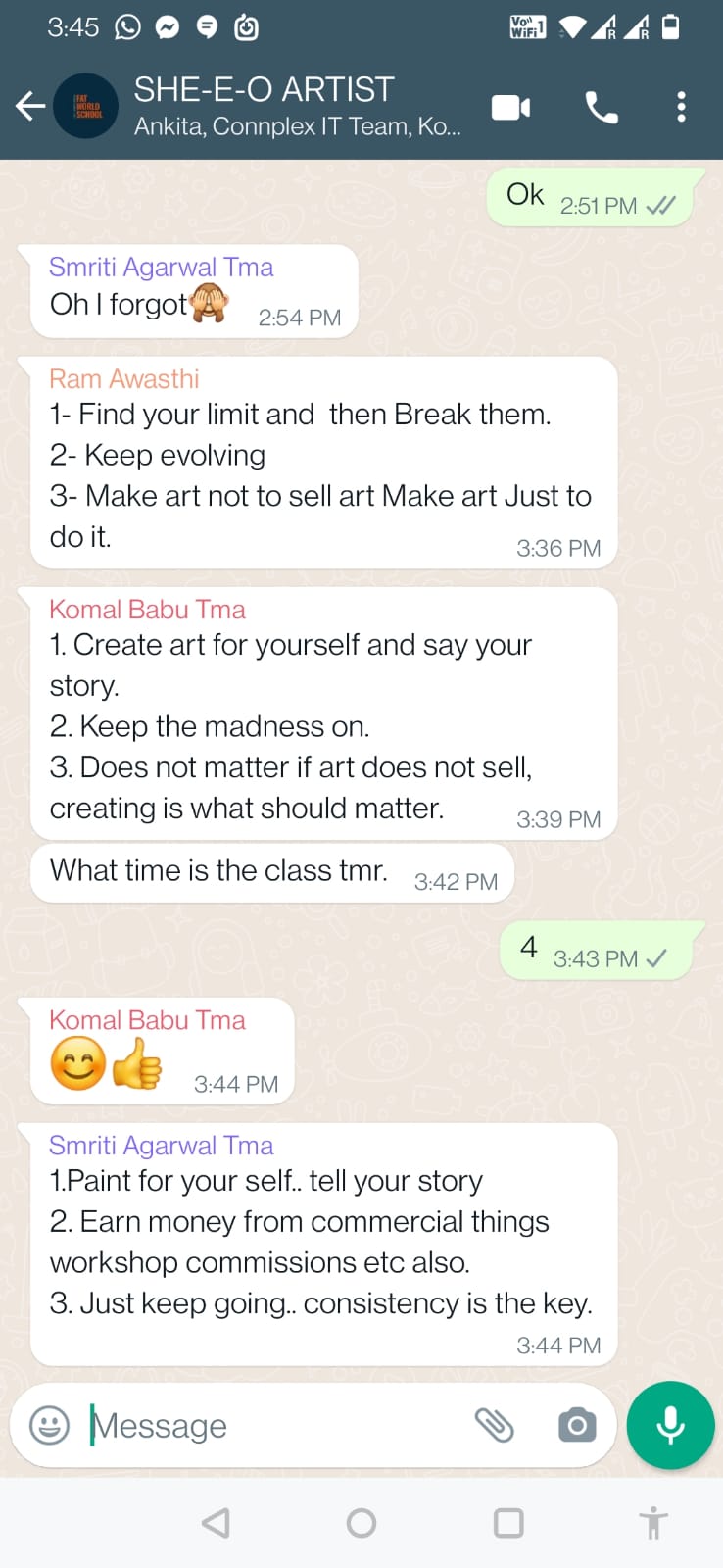This screenshot has width=723, height=1568.
Task: Focus the Message text input field
Action: pos(274,1425)
